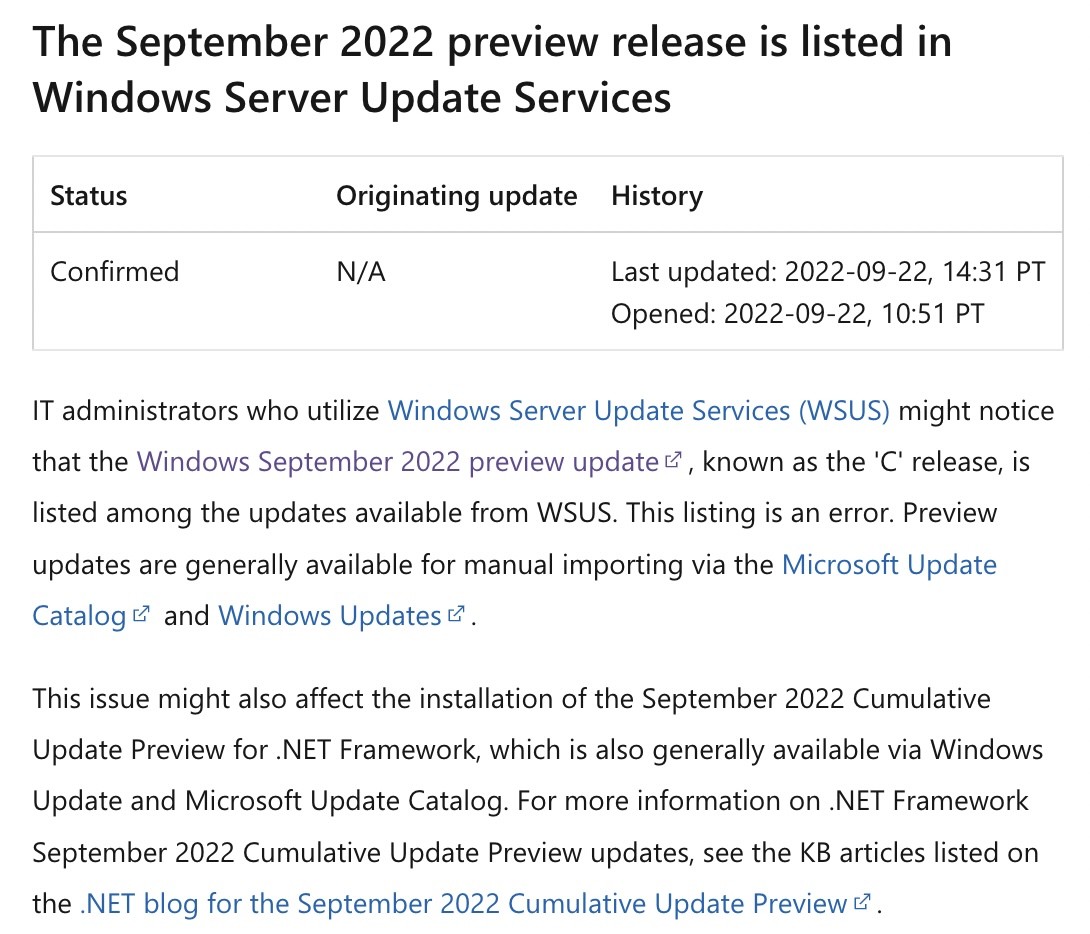Open Windows September 2022 preview update link
The width and height of the screenshot is (1090, 934).
(397, 462)
